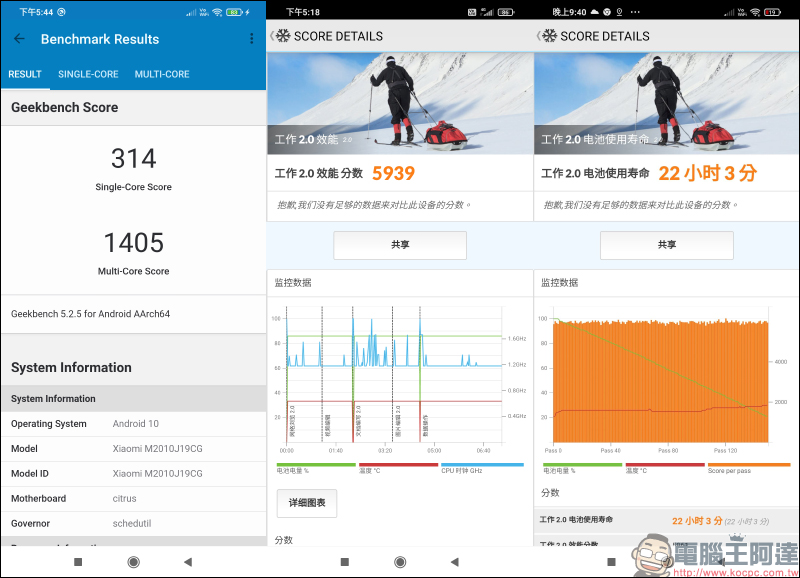Screen dimensions: 800x578
Task: Select the Model row Xiaomi M2010J19CG
Action: (x=134, y=449)
